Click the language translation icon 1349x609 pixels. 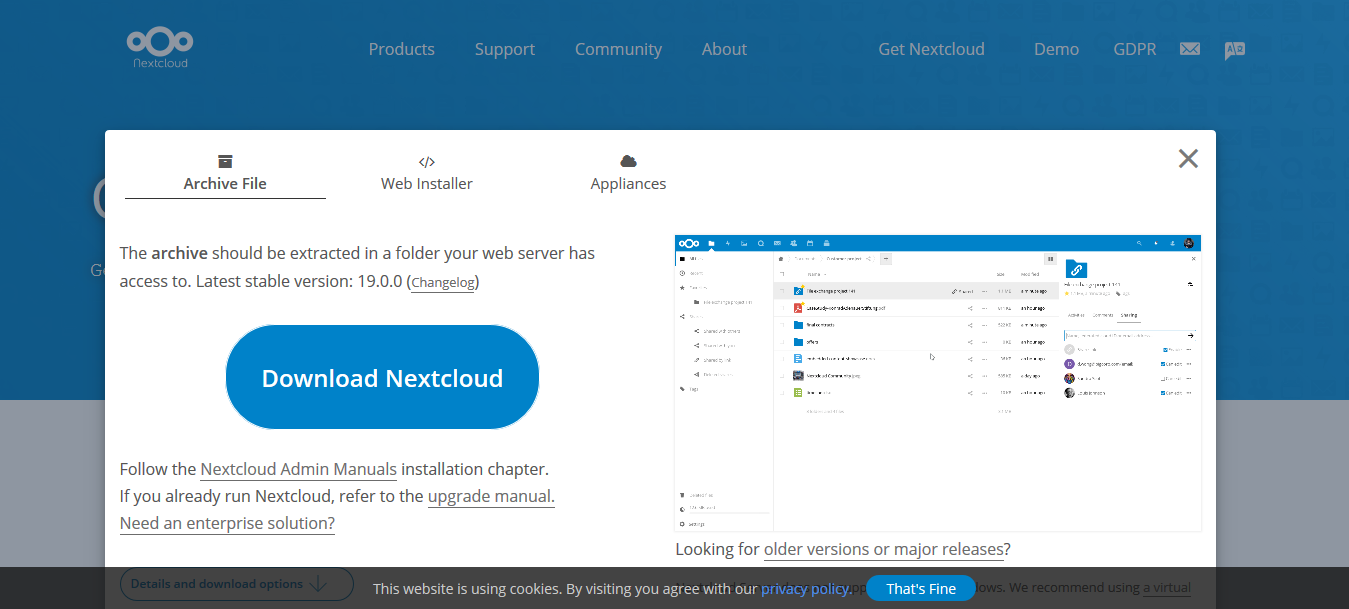pos(1234,47)
